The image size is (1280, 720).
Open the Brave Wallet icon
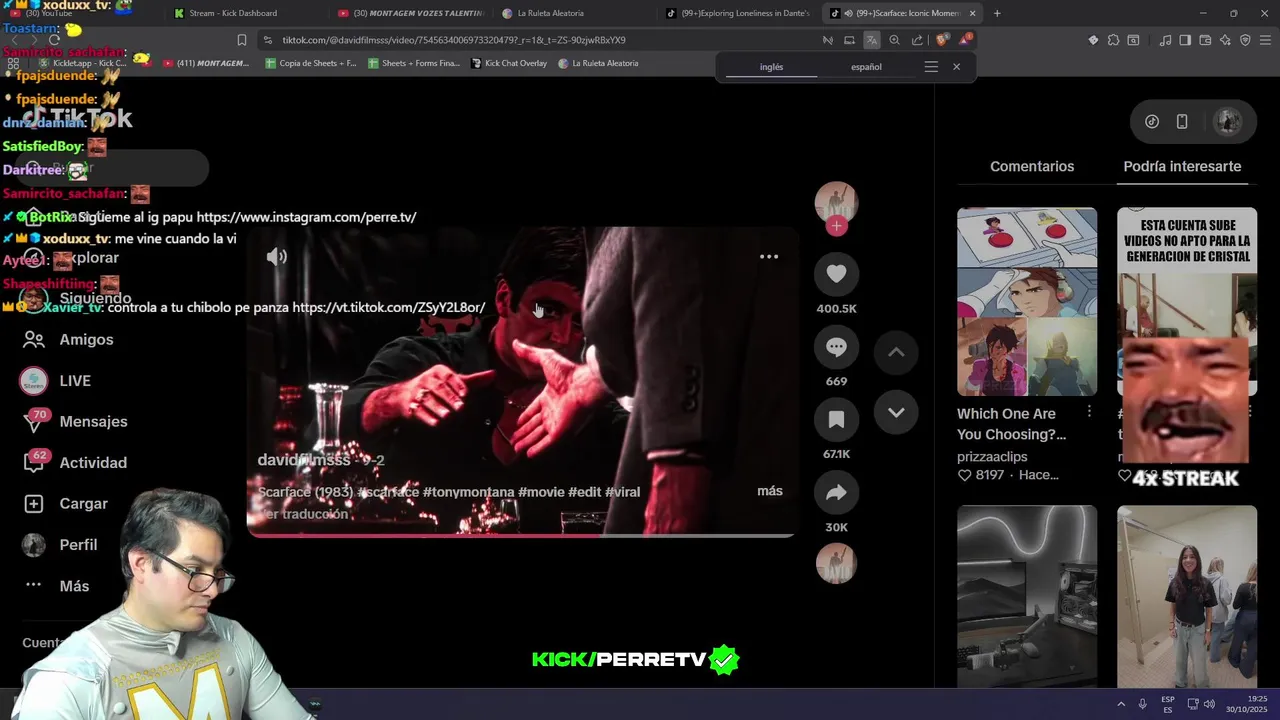tap(1205, 40)
